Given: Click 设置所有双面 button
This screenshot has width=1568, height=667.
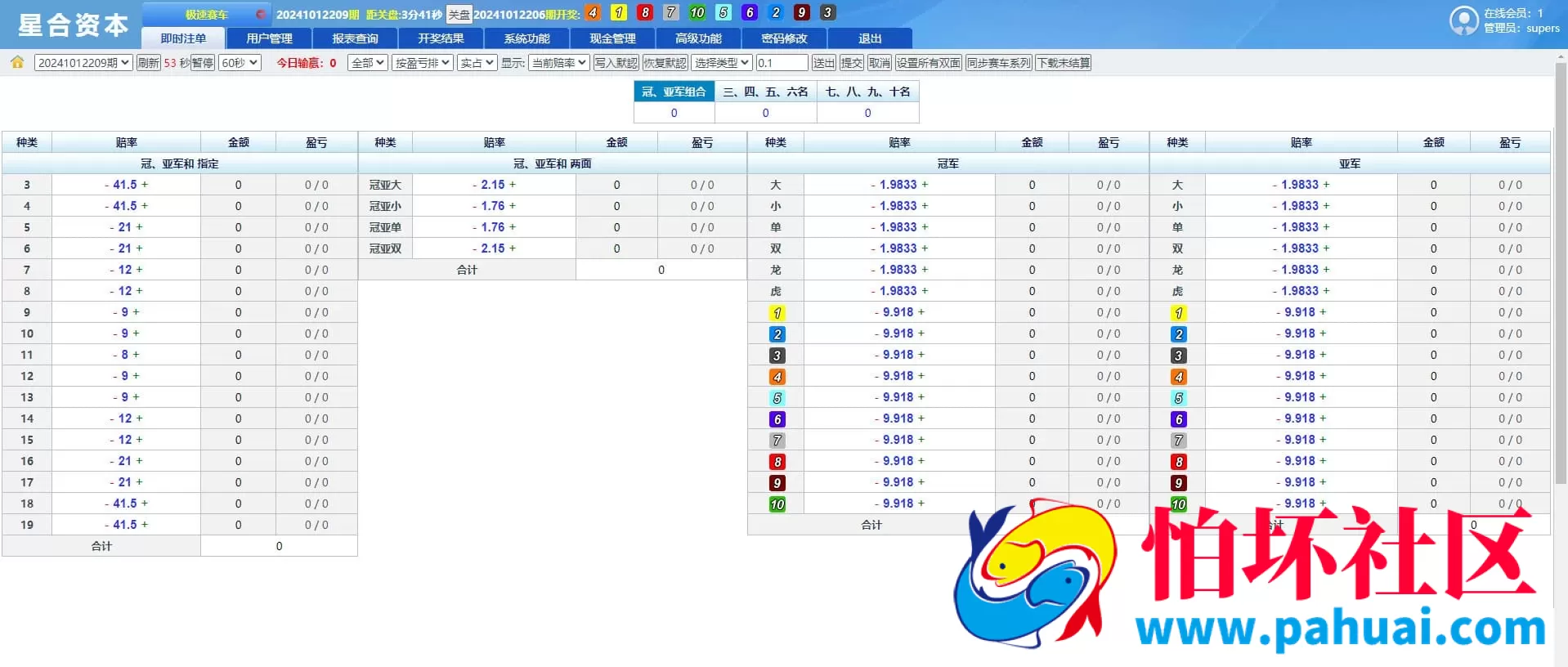Looking at the screenshot, I should (928, 63).
